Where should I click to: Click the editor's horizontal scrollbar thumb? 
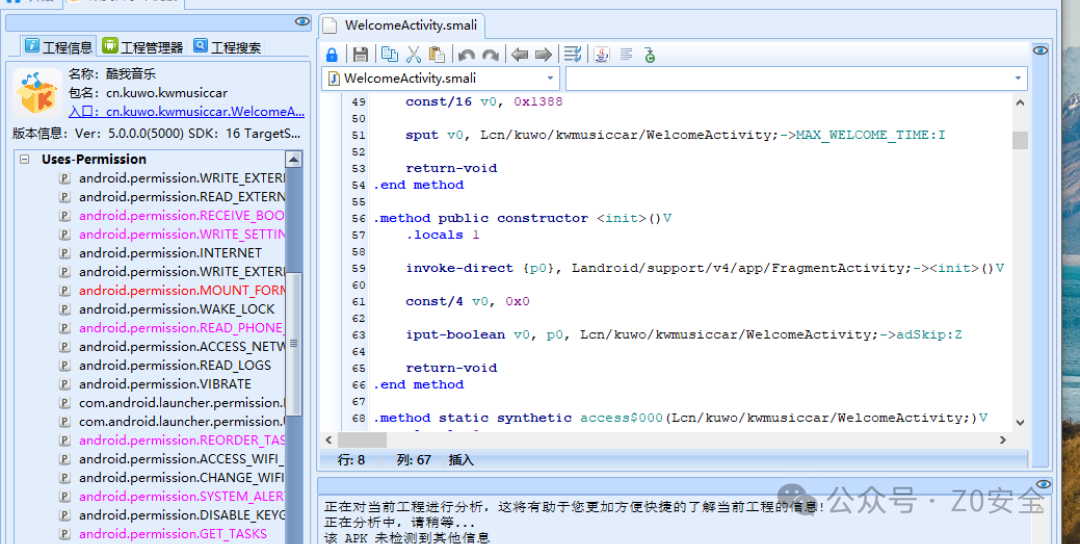[x=362, y=439]
